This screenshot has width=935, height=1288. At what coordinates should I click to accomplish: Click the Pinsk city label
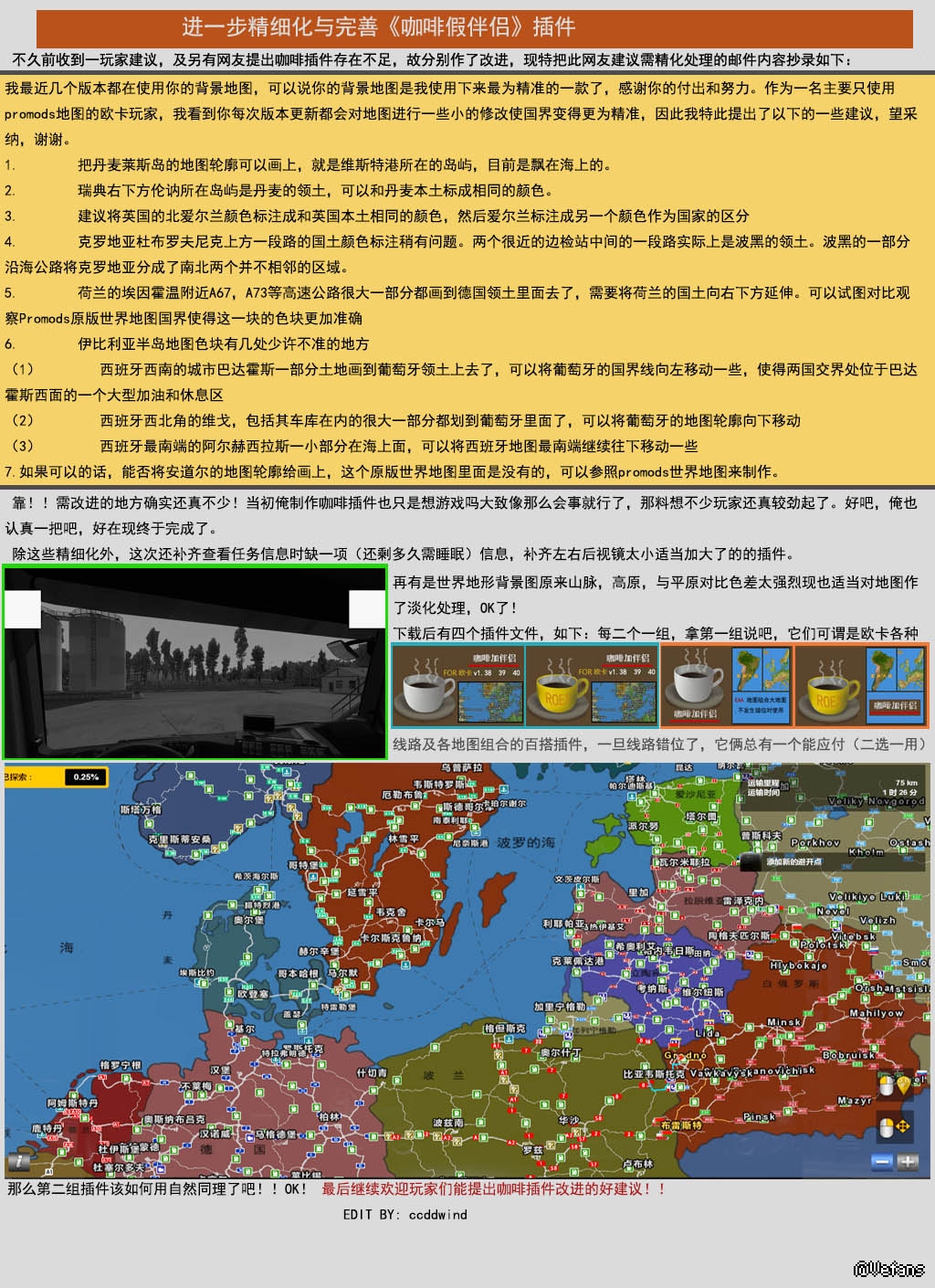click(760, 1116)
